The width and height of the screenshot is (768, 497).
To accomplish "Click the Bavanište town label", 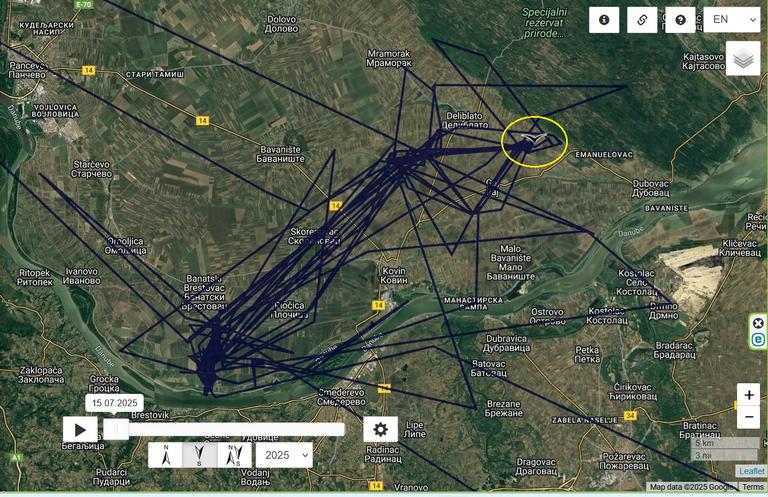I will (280, 154).
